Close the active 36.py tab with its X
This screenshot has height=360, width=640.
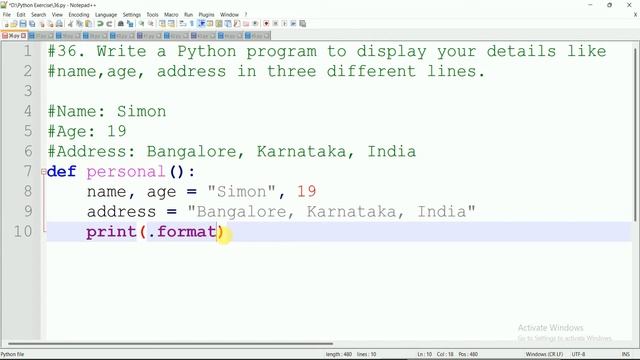[x=24, y=36]
